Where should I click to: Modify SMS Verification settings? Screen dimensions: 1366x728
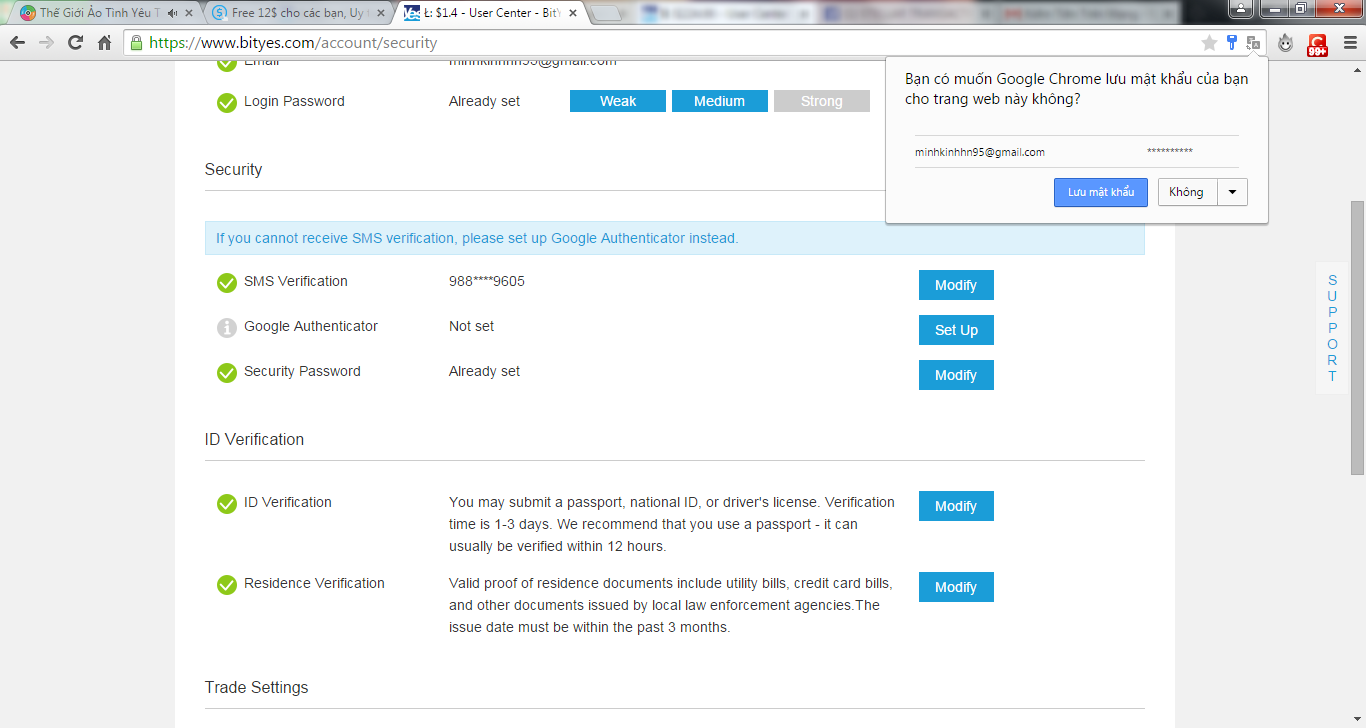956,285
